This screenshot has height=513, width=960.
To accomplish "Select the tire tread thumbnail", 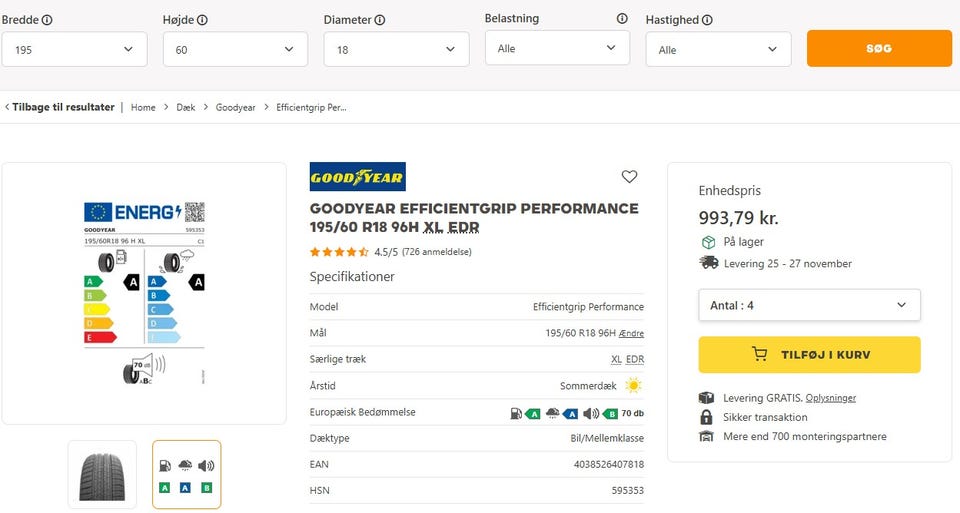I will tap(102, 474).
